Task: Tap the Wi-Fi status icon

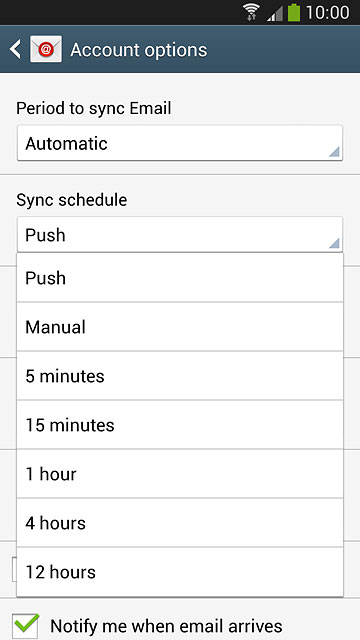Action: point(252,12)
